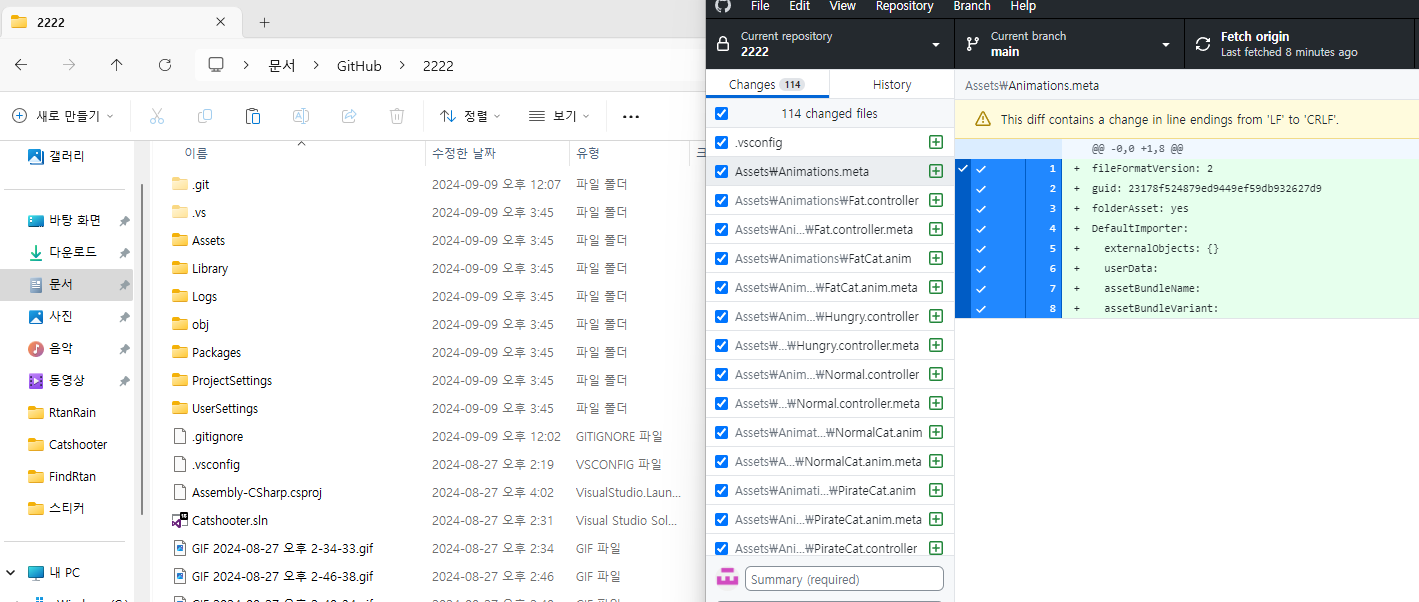Click the Copy icon in Explorer toolbar

tap(205, 116)
